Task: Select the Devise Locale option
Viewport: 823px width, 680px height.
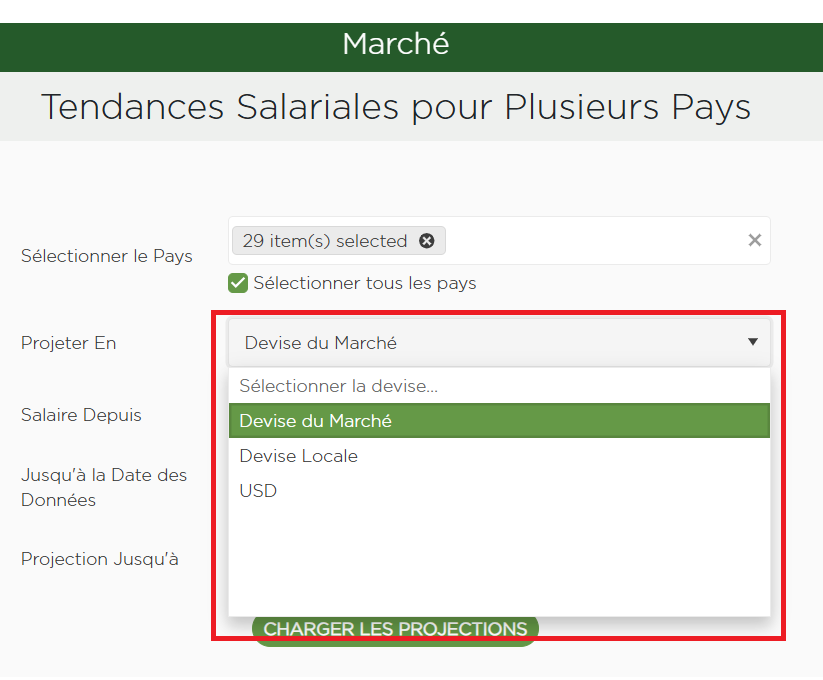Action: 499,456
